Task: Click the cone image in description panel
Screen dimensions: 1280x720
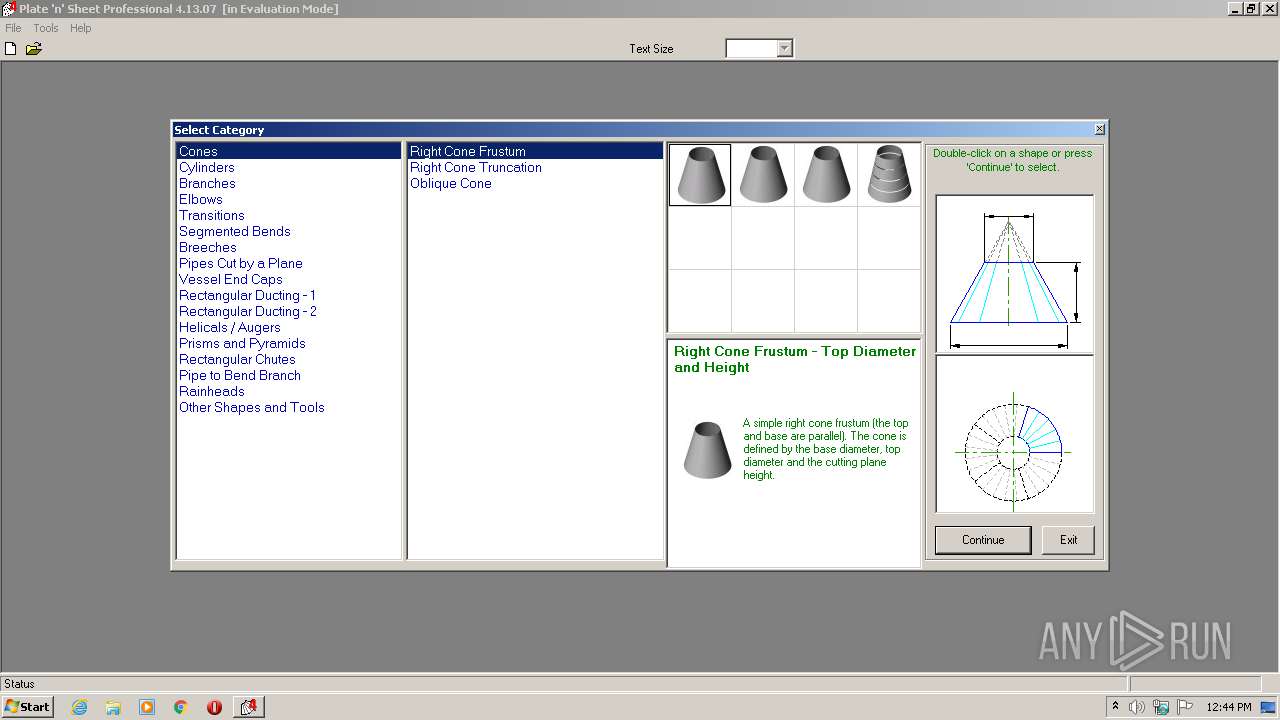Action: (708, 449)
